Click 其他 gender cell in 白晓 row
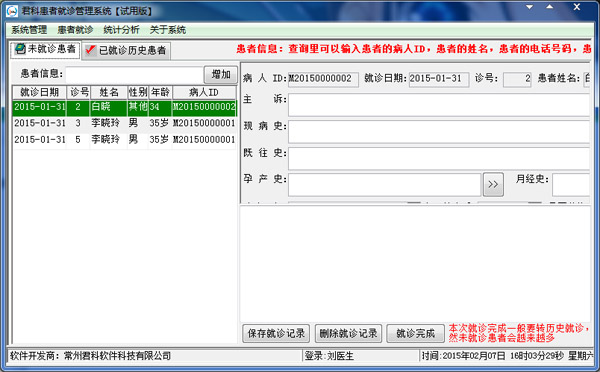The image size is (600, 372). (x=138, y=107)
